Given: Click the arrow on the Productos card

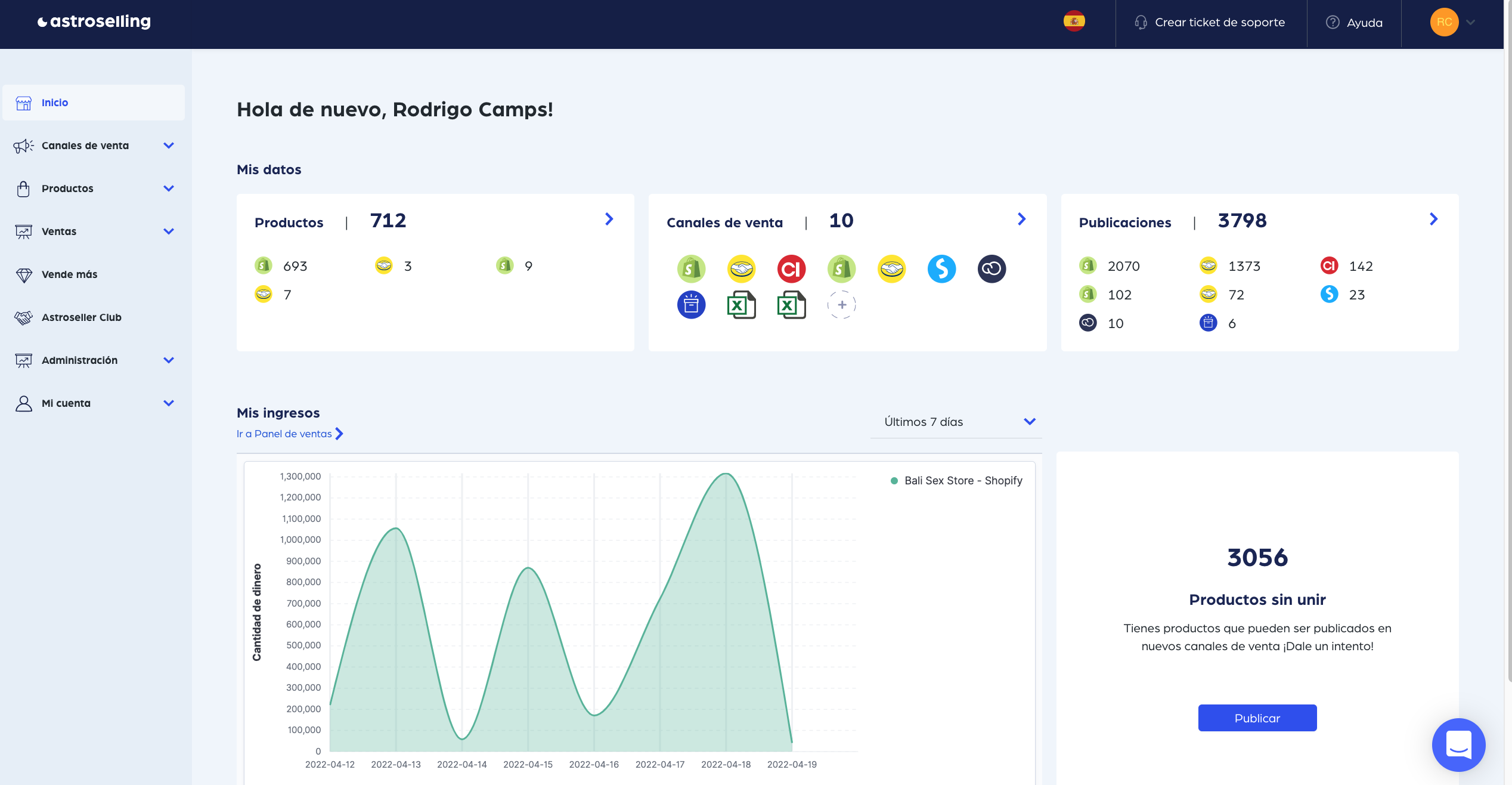Looking at the screenshot, I should point(609,219).
